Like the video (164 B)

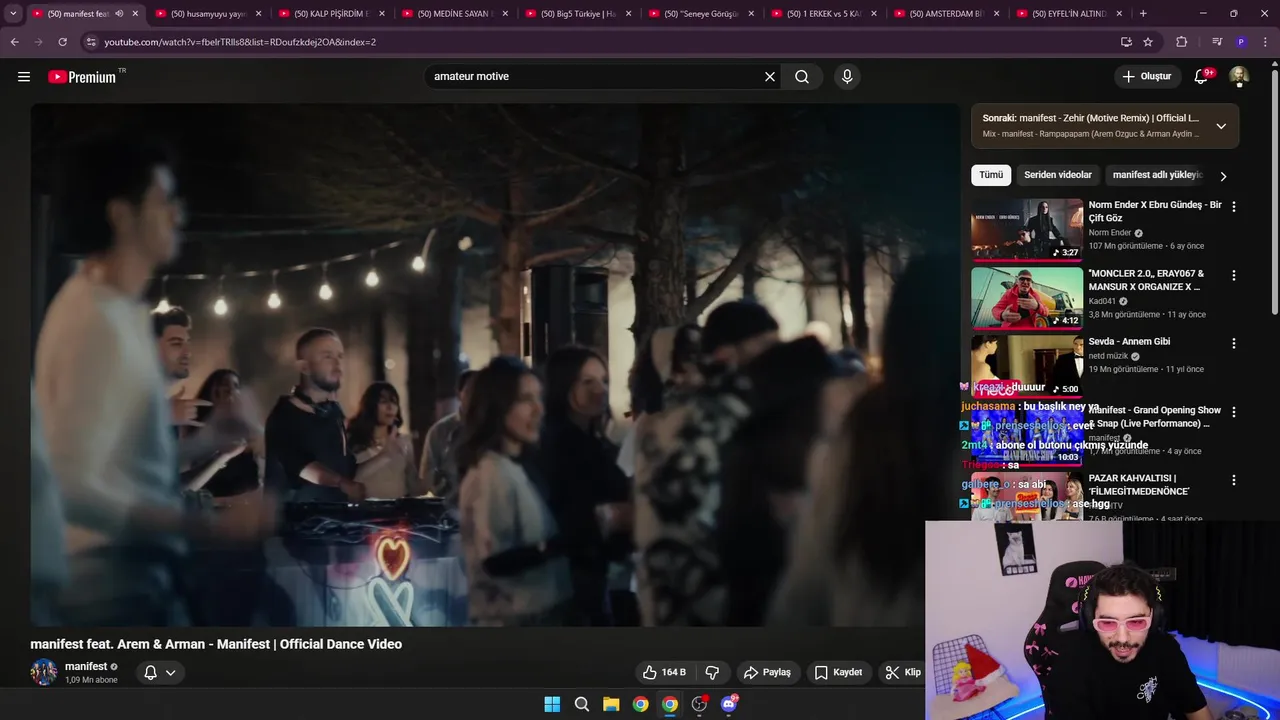664,672
